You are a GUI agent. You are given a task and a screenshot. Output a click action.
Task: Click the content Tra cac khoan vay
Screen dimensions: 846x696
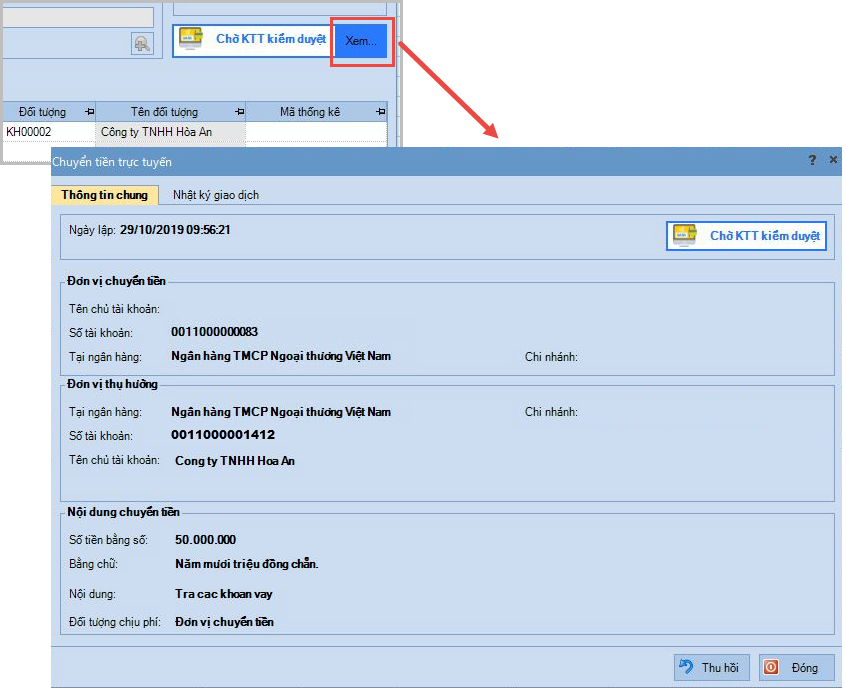223,594
